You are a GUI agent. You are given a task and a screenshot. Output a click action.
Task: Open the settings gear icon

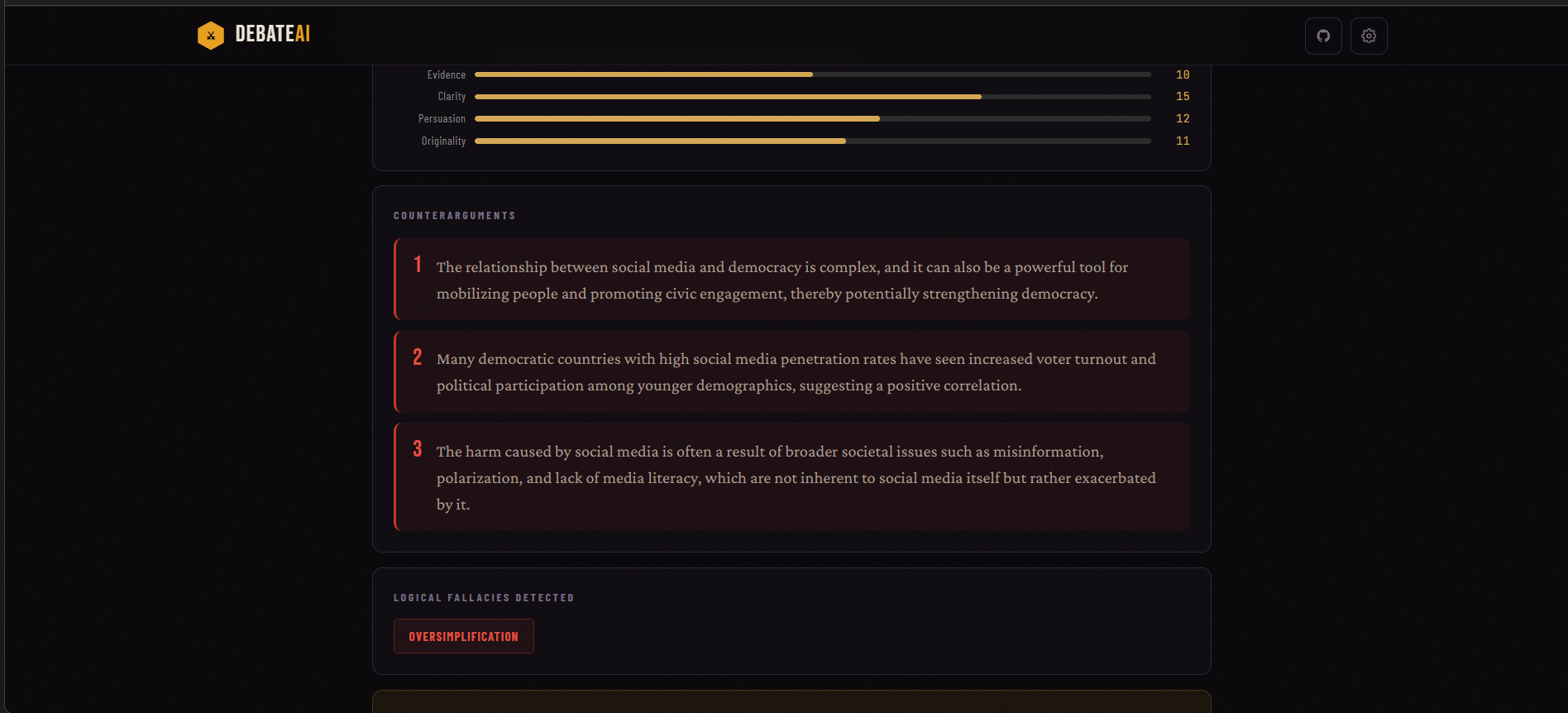pyautogui.click(x=1369, y=36)
